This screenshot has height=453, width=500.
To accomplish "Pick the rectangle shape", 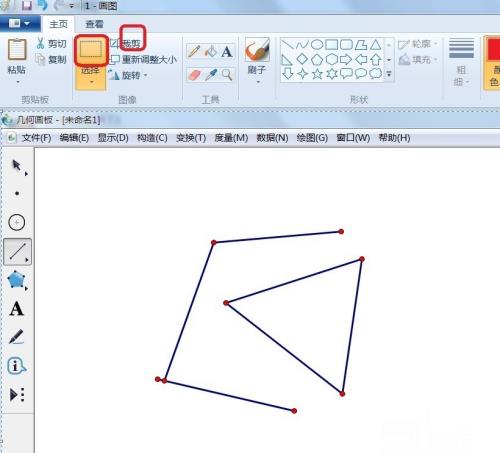I will (332, 44).
